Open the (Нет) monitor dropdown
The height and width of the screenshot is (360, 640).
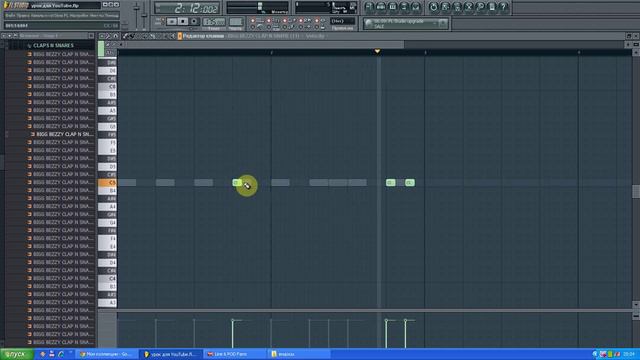(342, 21)
